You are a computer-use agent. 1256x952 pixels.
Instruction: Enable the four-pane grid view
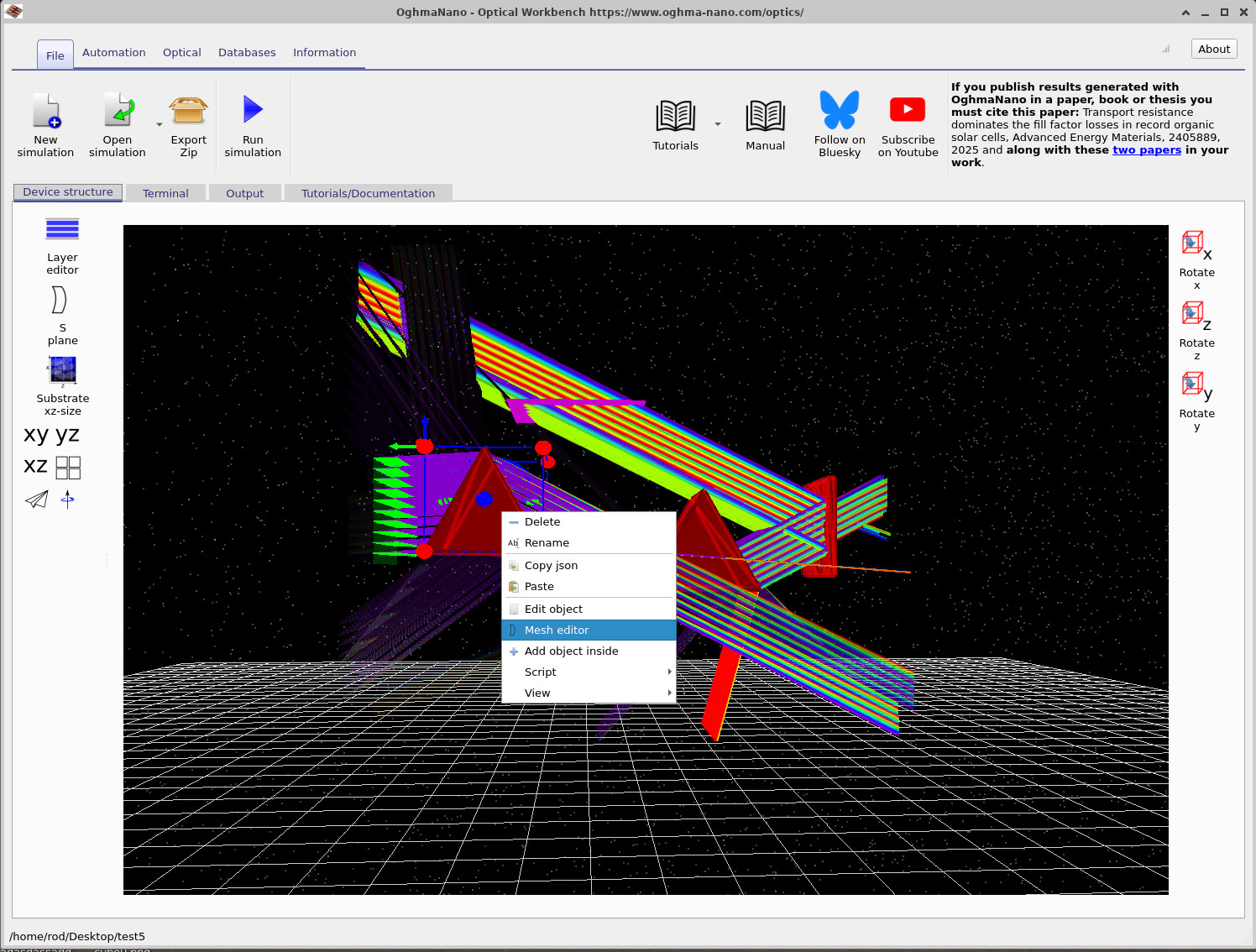tap(68, 467)
